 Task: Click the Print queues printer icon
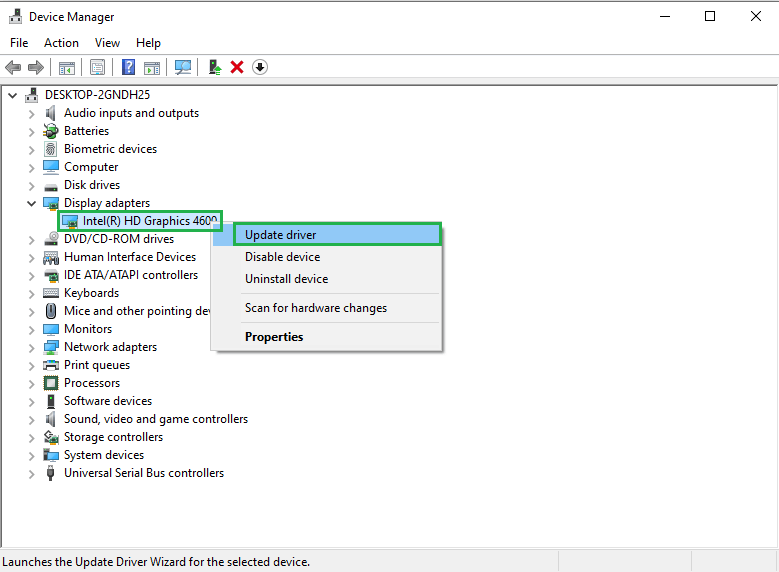coord(51,365)
